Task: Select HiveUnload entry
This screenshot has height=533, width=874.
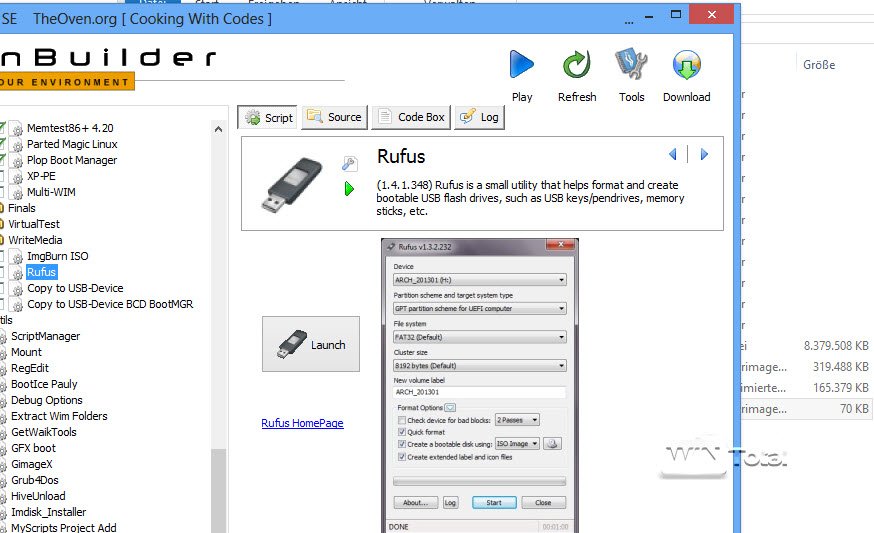Action: point(38,496)
